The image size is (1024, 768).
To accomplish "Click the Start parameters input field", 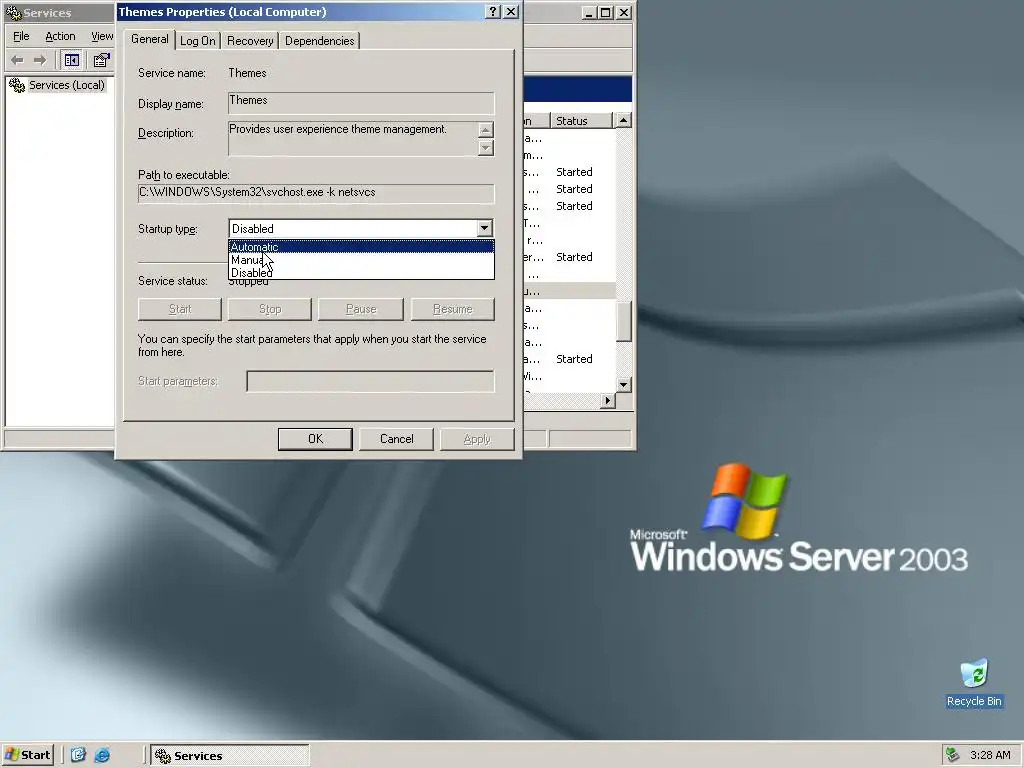I will 370,381.
